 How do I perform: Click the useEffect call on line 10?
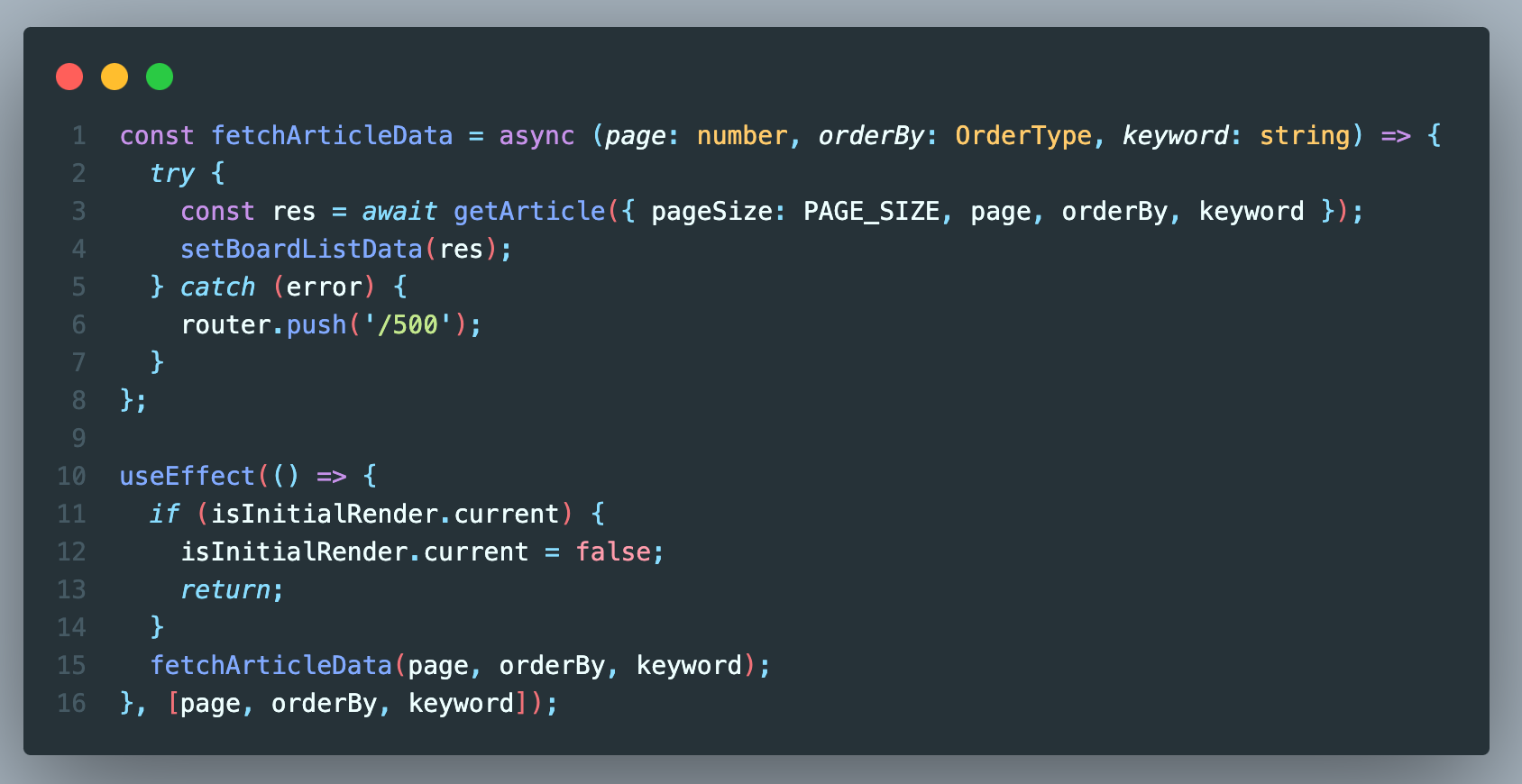(x=188, y=476)
